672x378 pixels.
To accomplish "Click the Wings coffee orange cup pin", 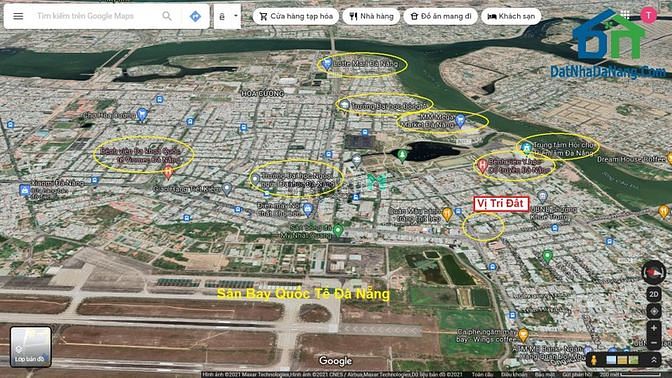I will (523, 334).
